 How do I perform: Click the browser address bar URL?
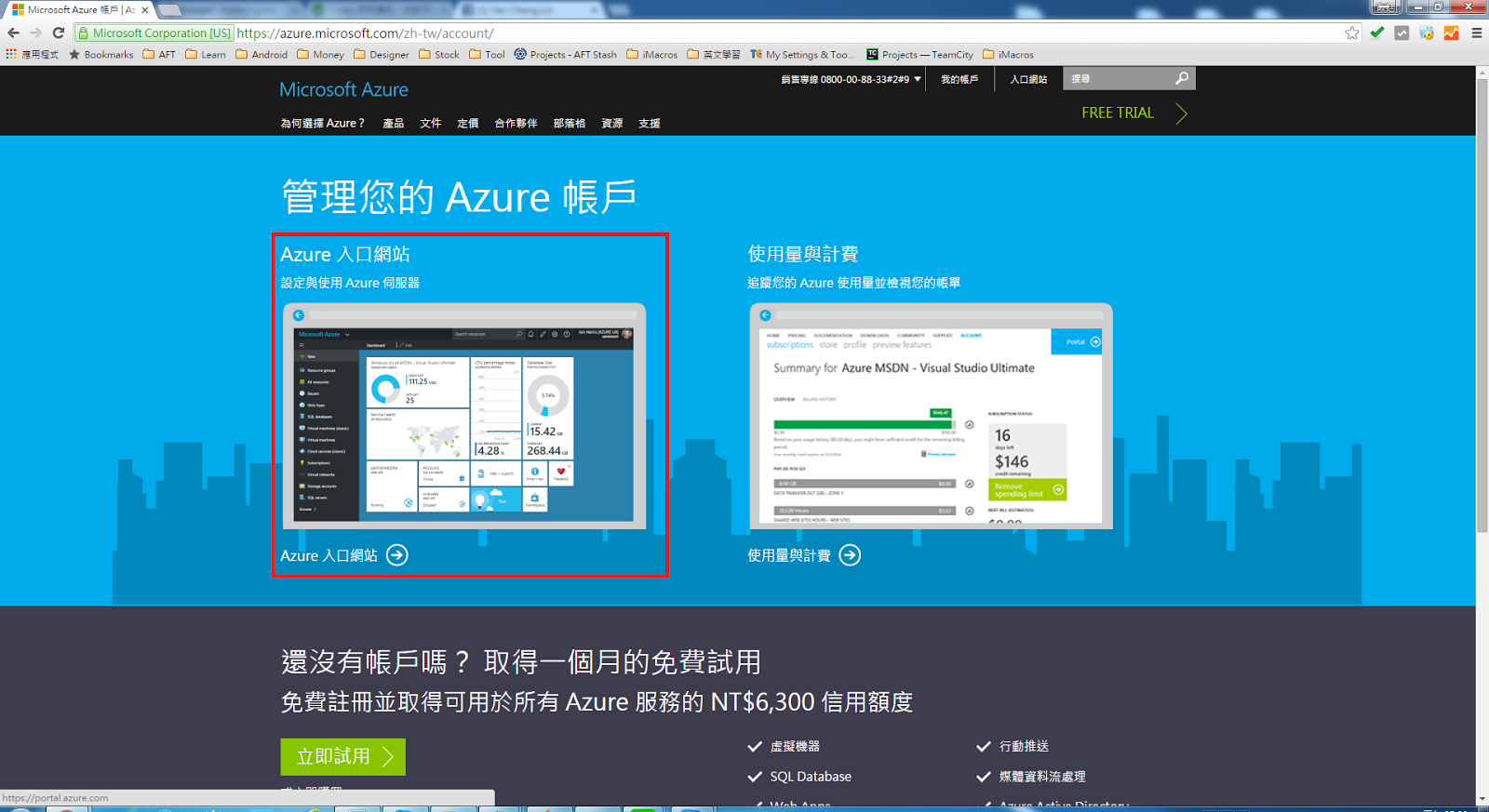point(365,33)
